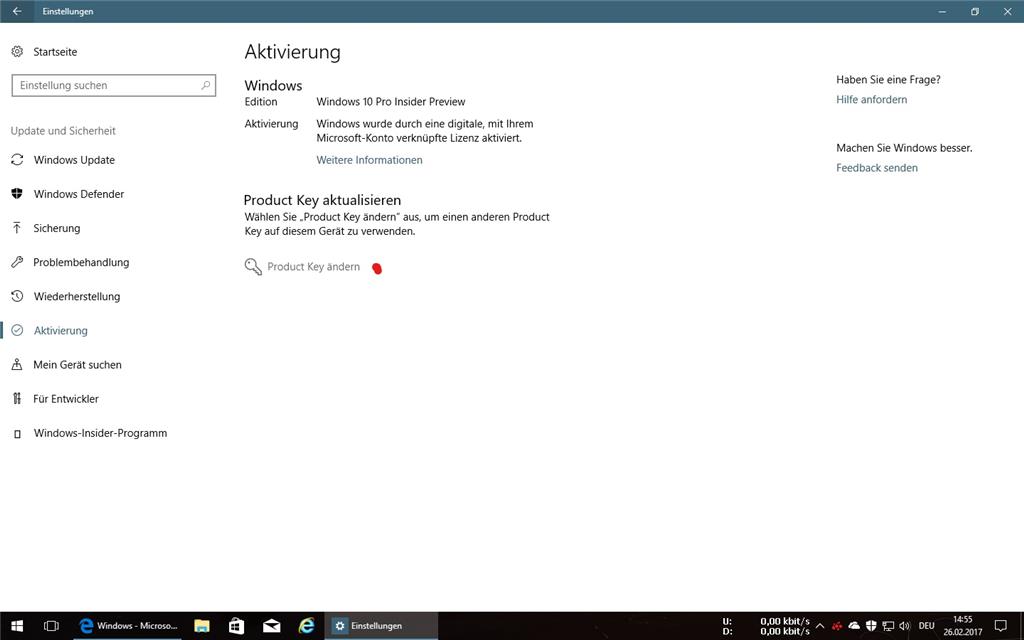Click 'Product Key ändern' button
This screenshot has width=1024, height=640.
tap(302, 266)
